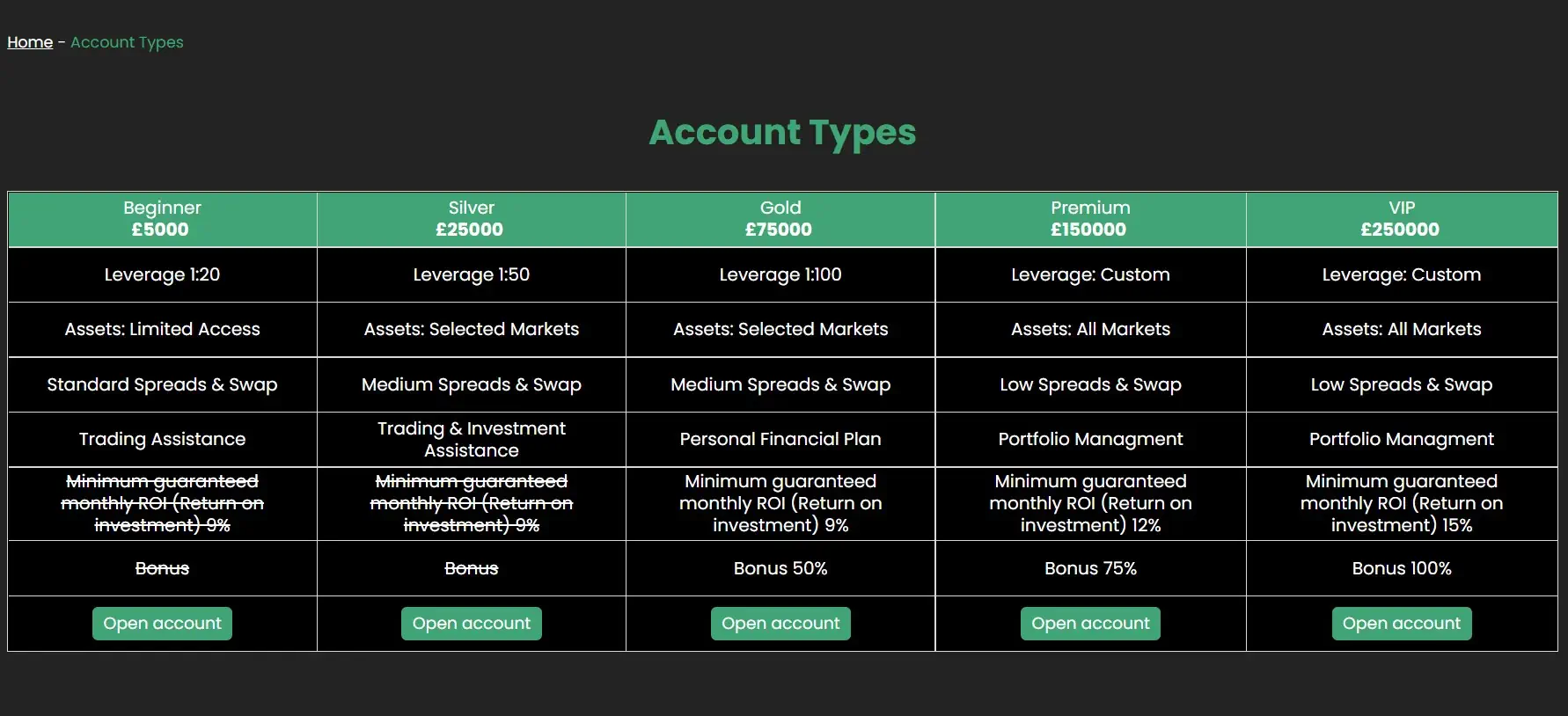Screen dimensions: 1568x716
Task: Click the Account Types breadcrumb text
Action: 127,42
